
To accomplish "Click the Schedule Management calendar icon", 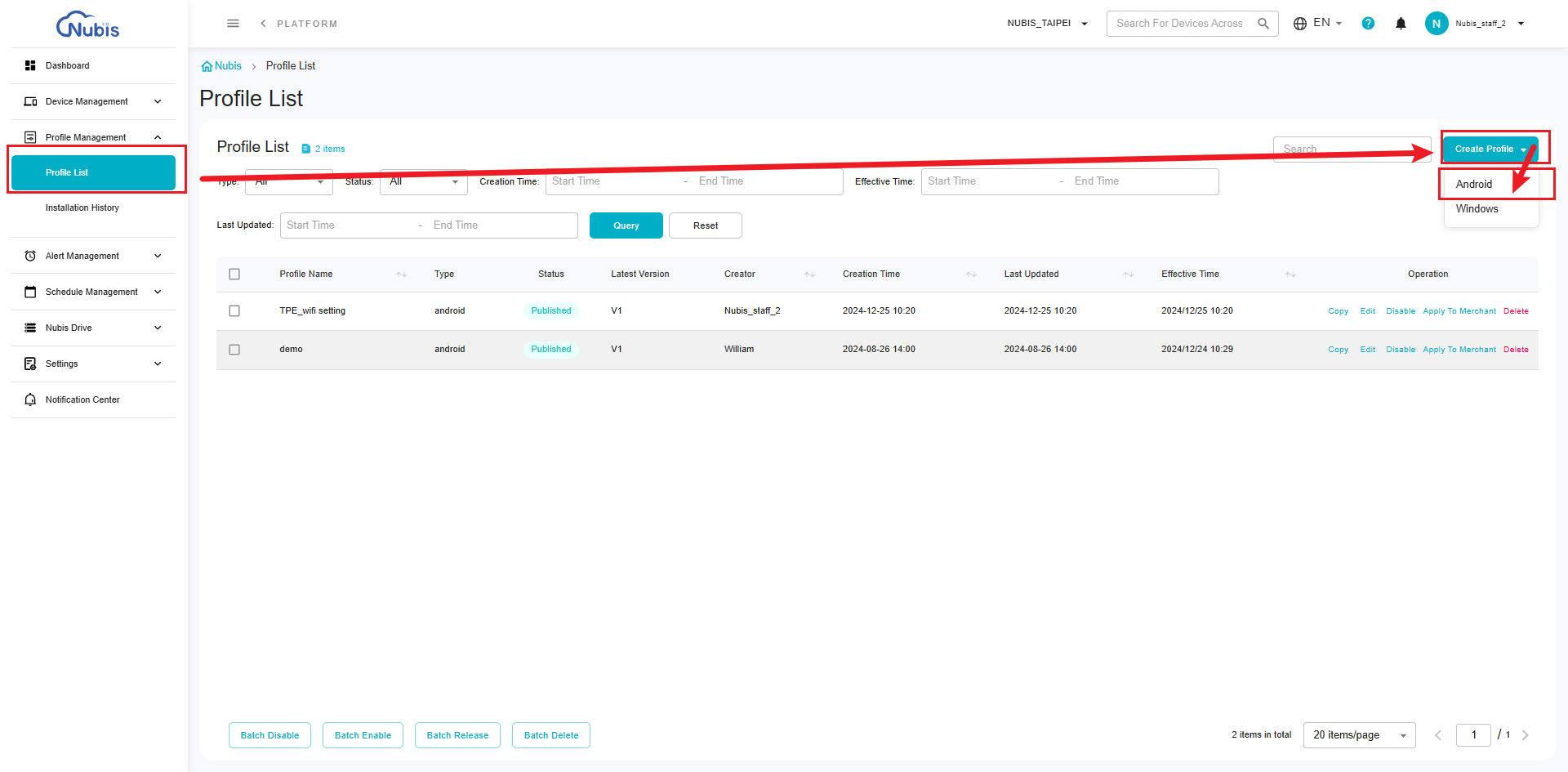I will 30,292.
